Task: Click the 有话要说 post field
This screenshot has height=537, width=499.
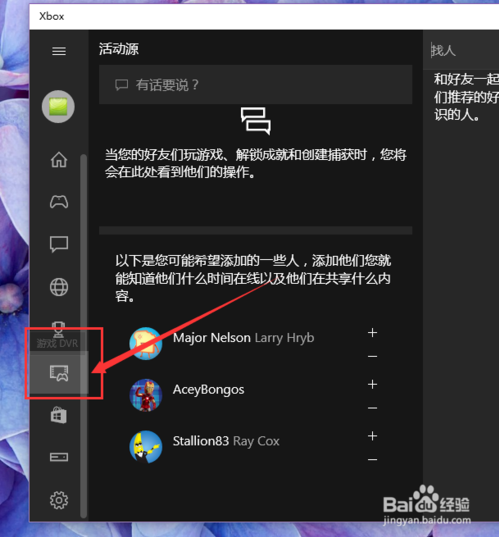Action: click(255, 85)
